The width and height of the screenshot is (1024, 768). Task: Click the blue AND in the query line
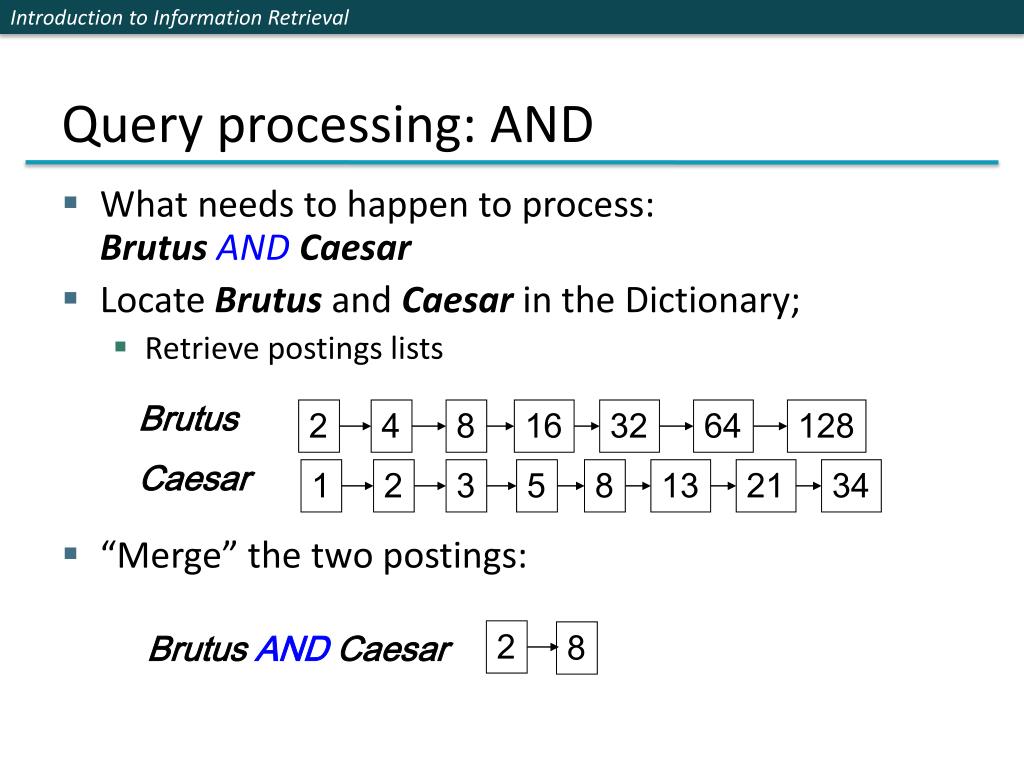point(253,248)
